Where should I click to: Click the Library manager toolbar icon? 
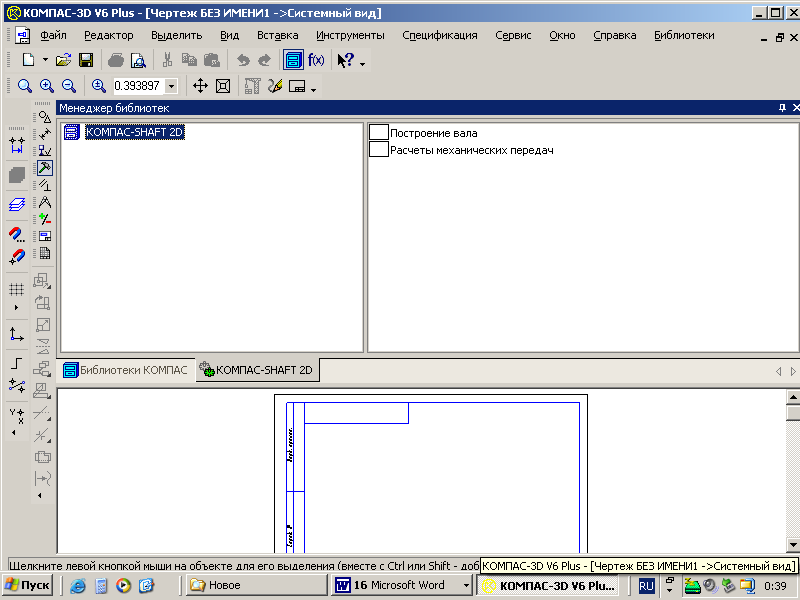tap(293, 60)
